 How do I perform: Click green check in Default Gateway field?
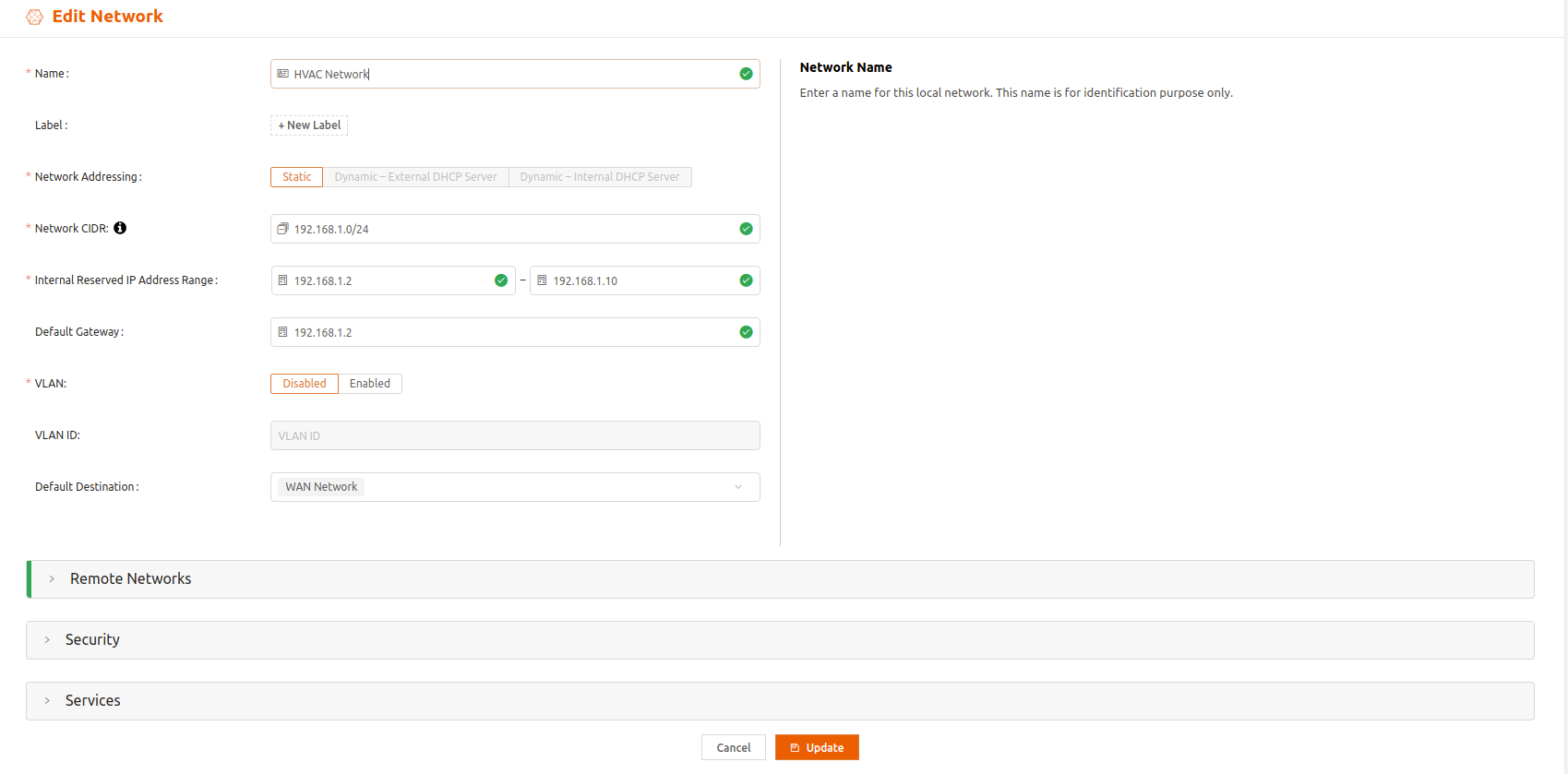(746, 332)
